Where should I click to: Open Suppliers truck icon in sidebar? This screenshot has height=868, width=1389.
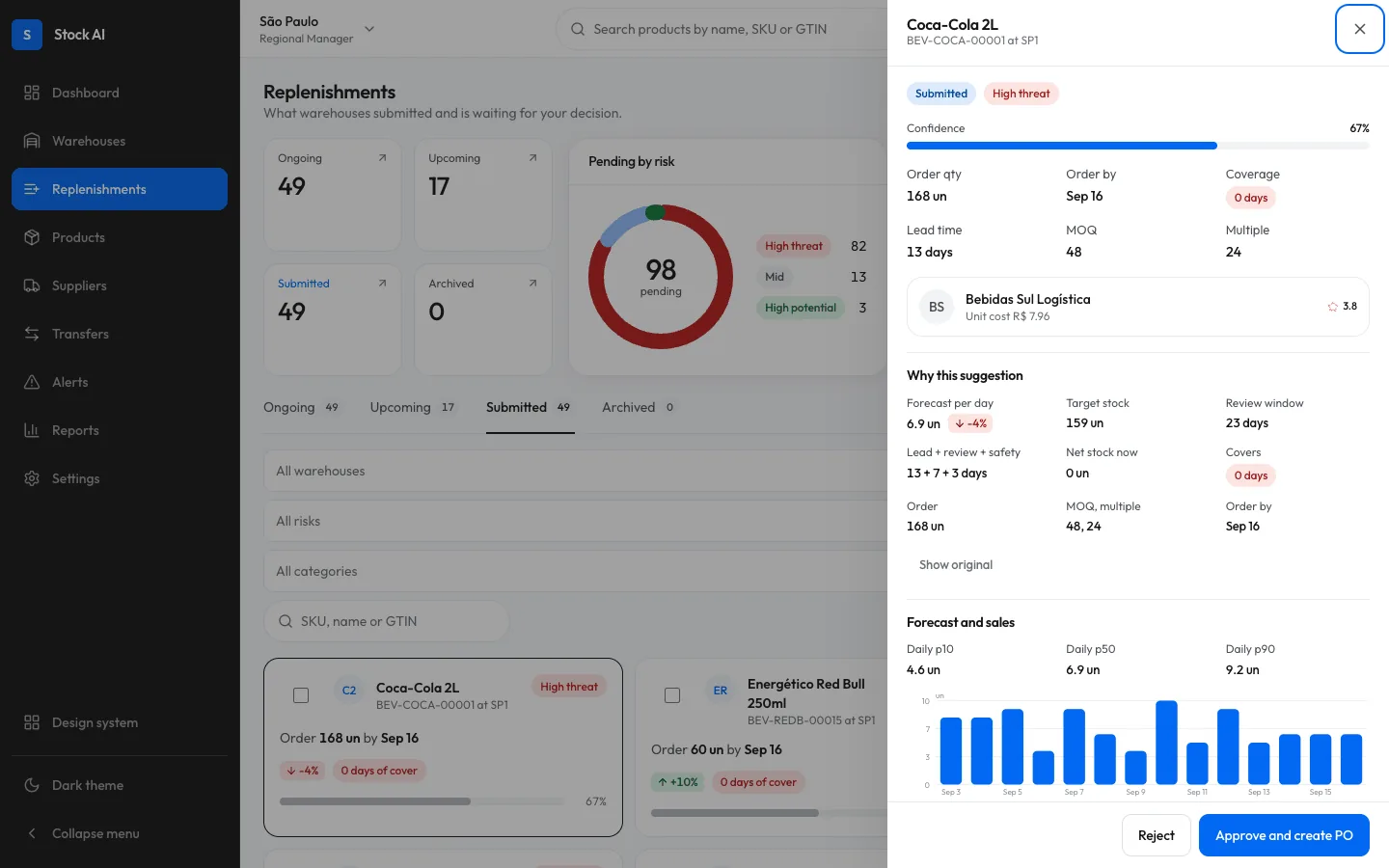(32, 285)
